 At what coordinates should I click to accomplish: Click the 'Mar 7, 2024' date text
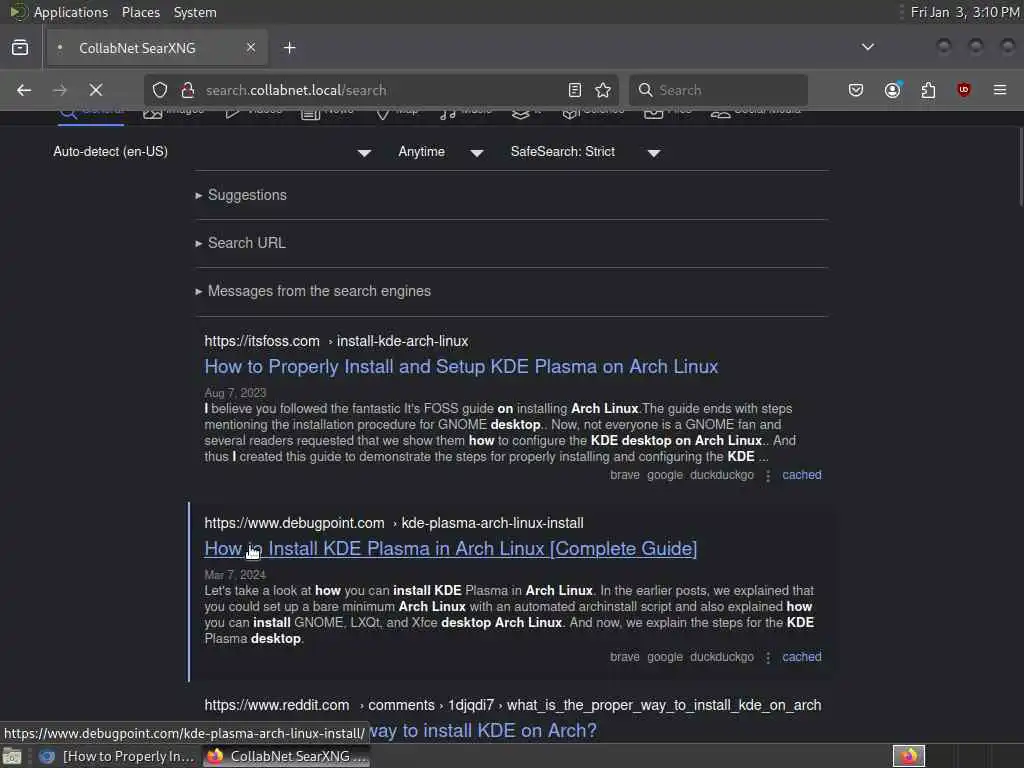coord(235,575)
